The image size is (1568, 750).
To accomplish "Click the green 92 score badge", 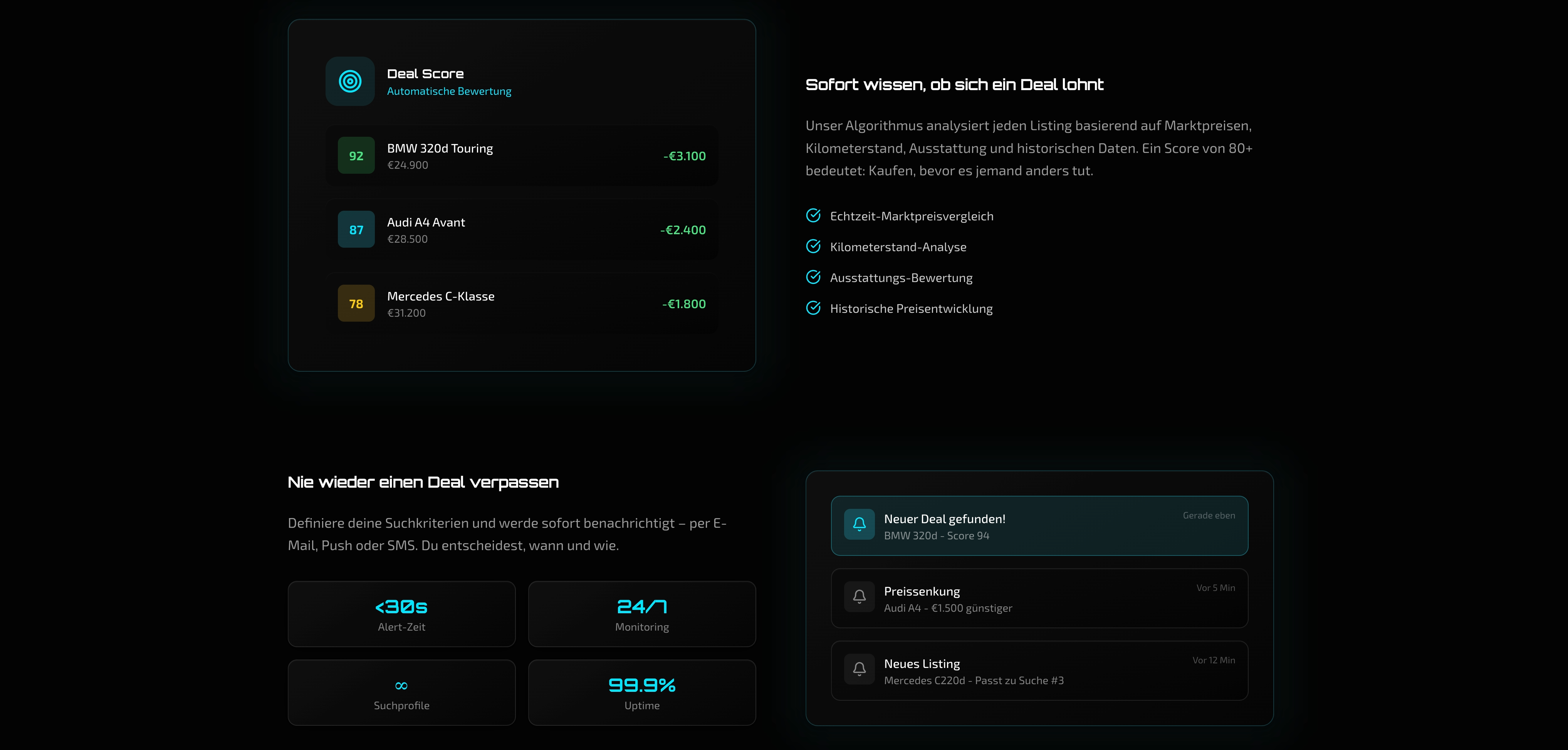I will pos(356,156).
